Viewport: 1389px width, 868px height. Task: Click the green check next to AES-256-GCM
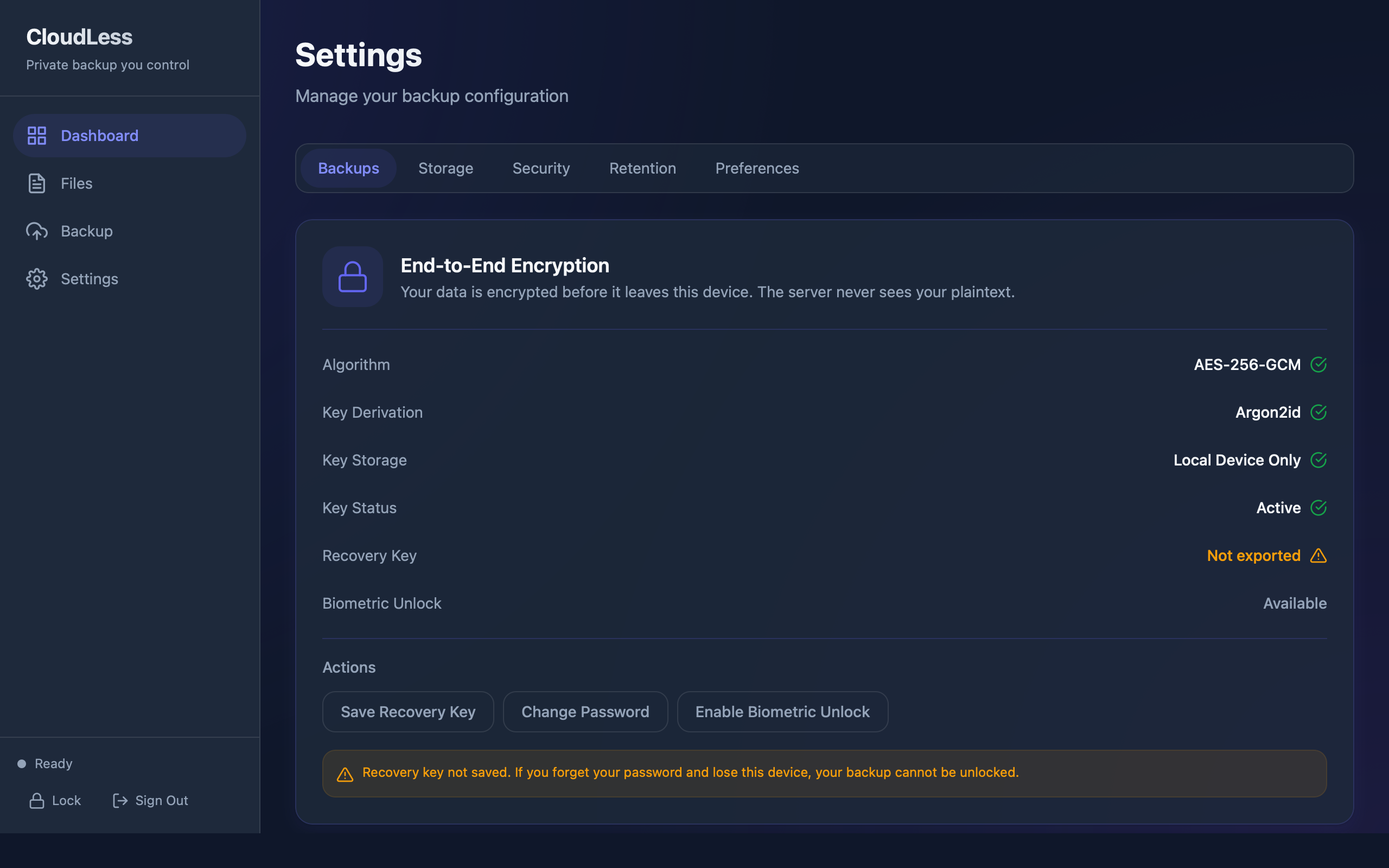click(1318, 365)
